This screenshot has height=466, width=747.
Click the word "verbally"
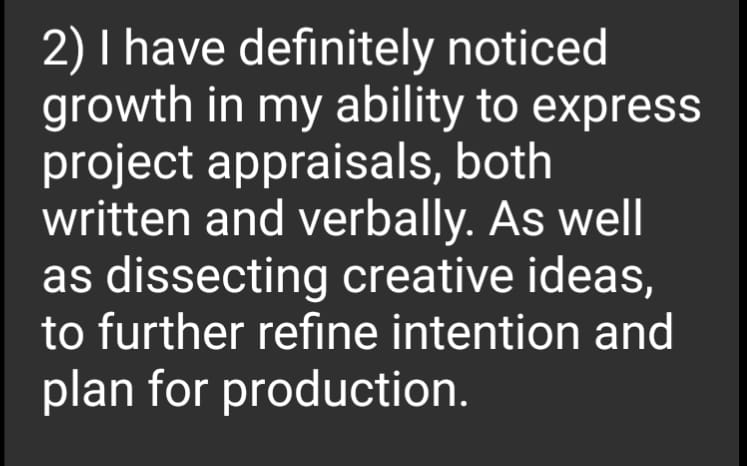383,218
